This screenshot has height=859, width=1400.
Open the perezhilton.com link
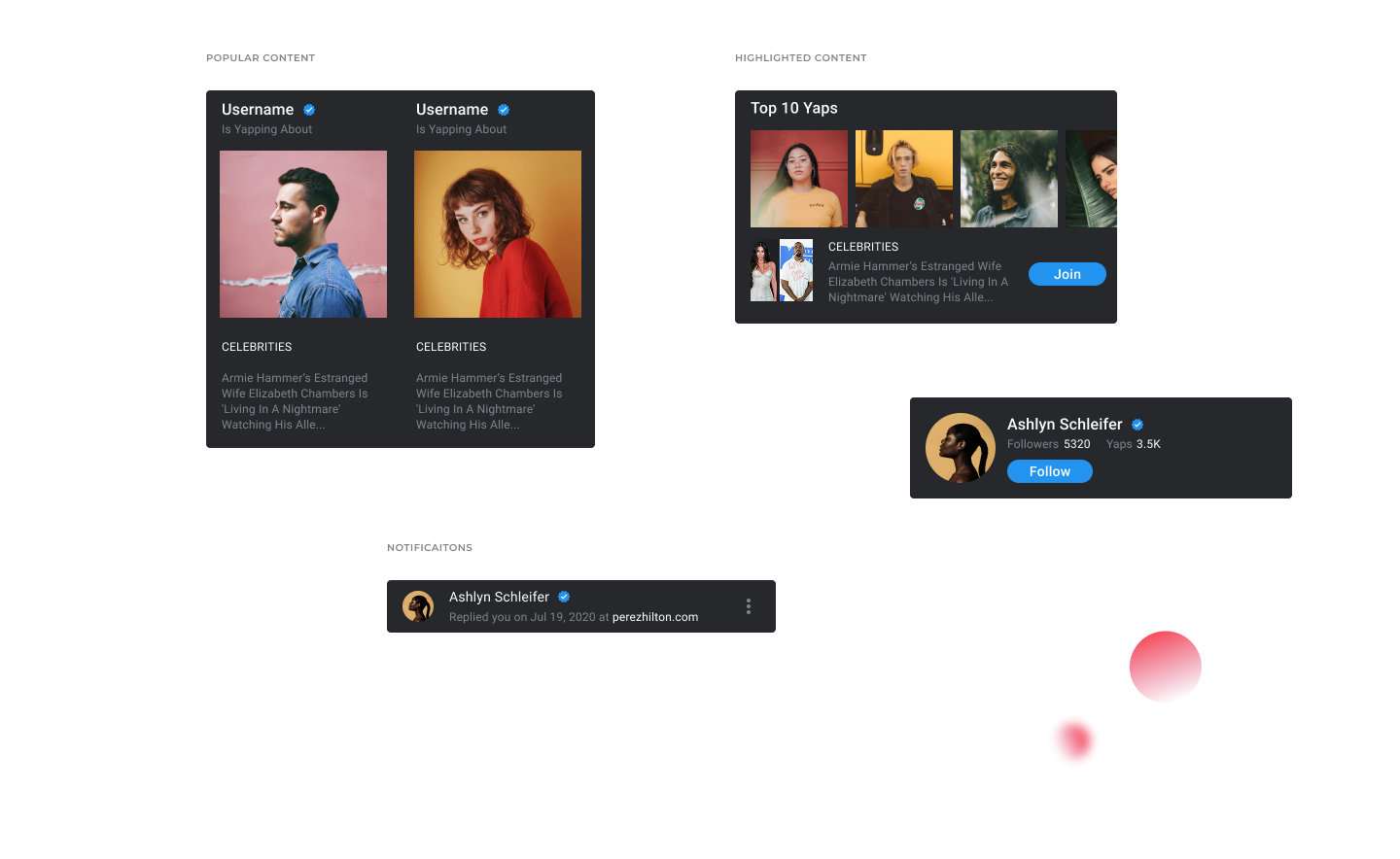(x=655, y=617)
